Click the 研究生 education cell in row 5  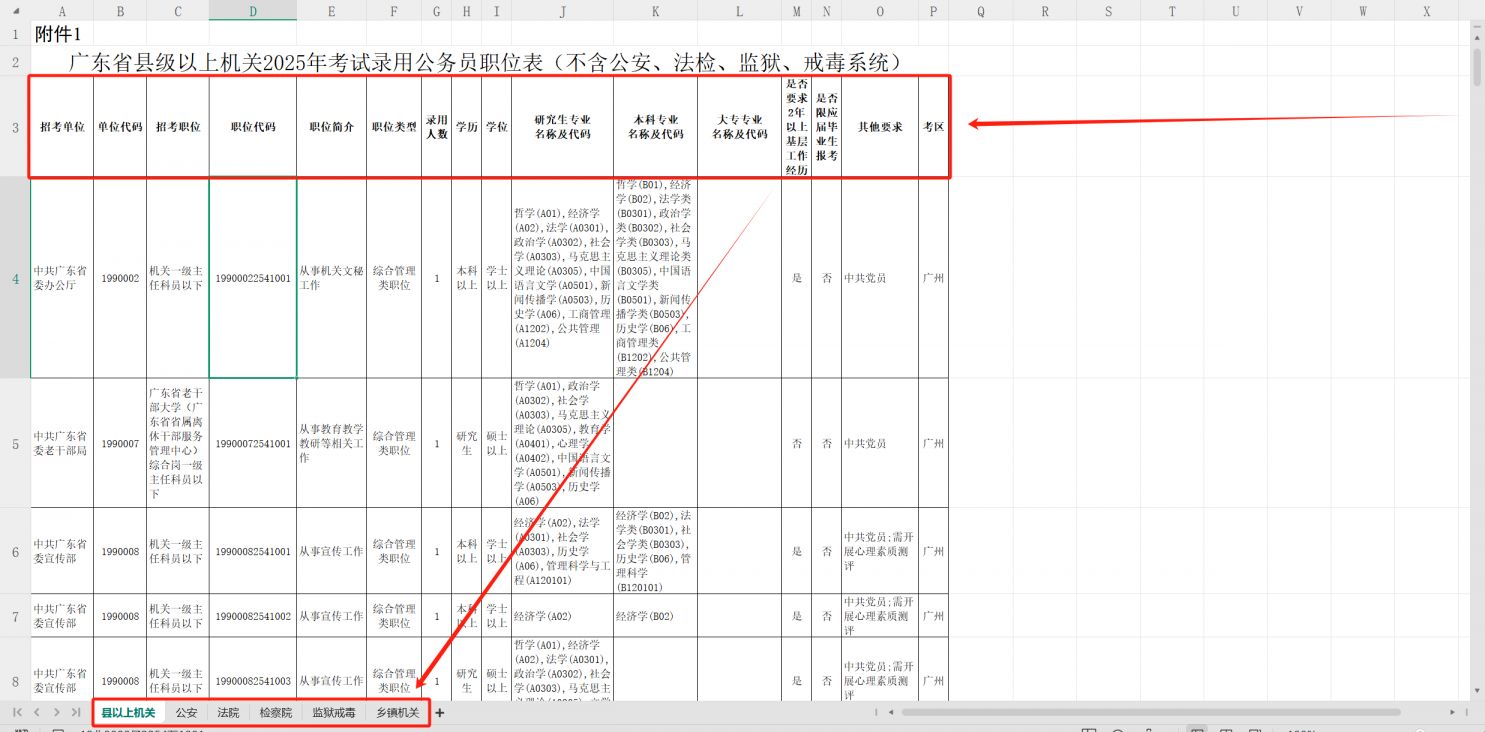(x=466, y=443)
